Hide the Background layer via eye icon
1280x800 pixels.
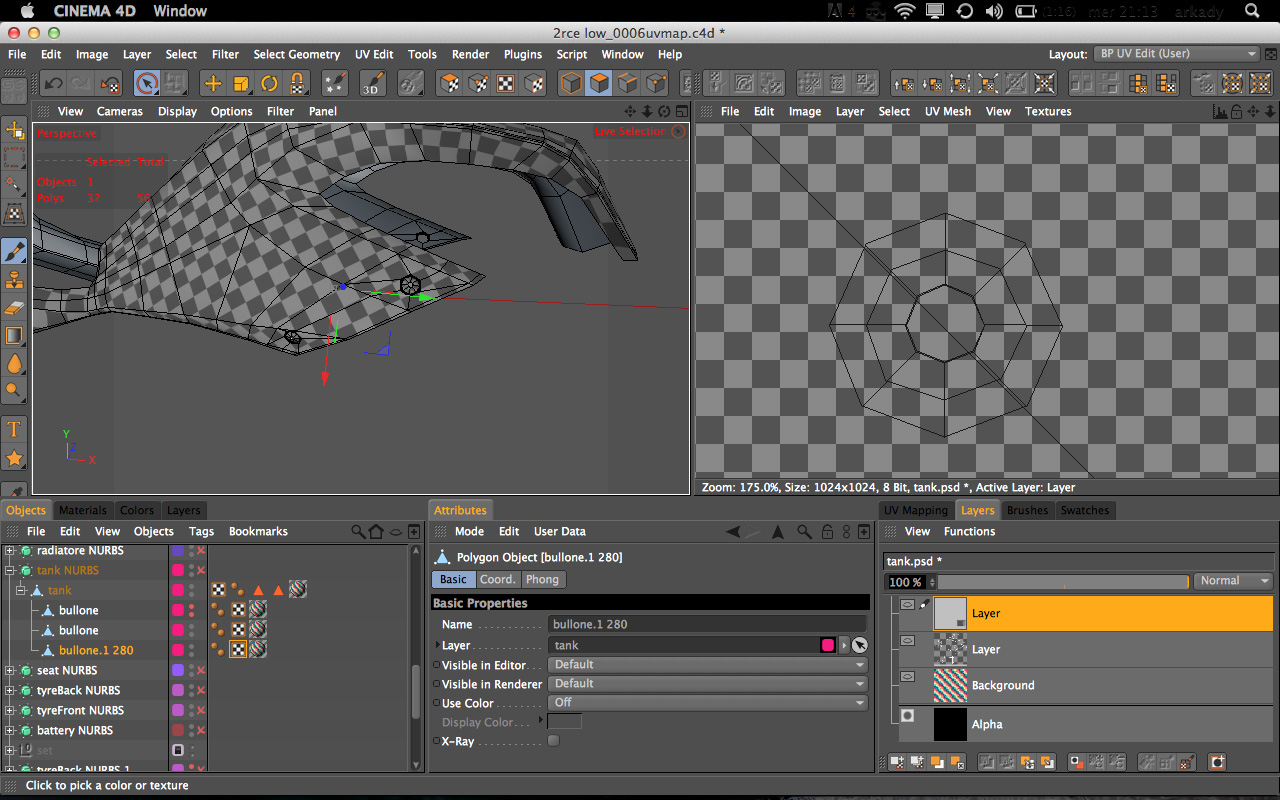pos(908,677)
